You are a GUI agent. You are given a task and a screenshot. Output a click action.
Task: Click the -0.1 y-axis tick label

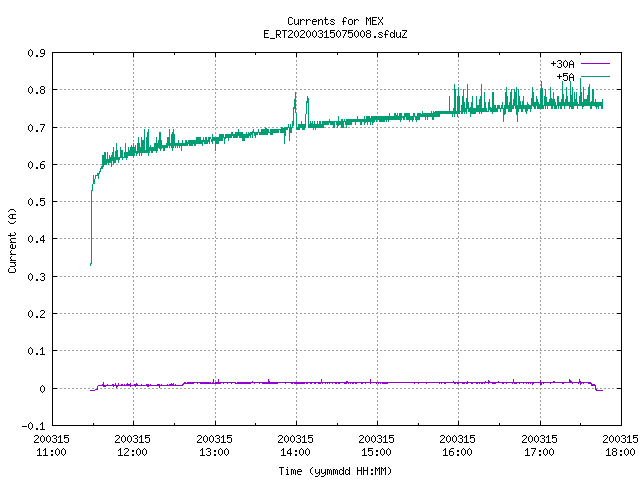pyautogui.click(x=33, y=426)
